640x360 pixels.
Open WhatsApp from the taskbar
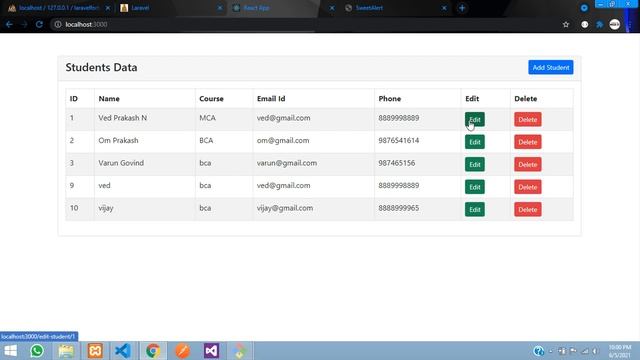(x=37, y=351)
